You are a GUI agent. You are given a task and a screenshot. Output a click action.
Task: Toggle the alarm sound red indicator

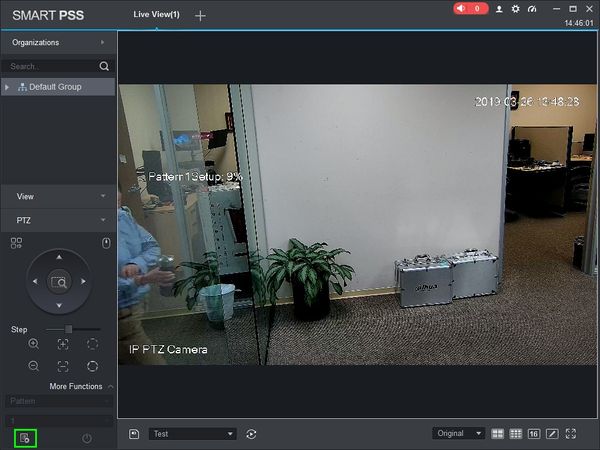tap(471, 8)
